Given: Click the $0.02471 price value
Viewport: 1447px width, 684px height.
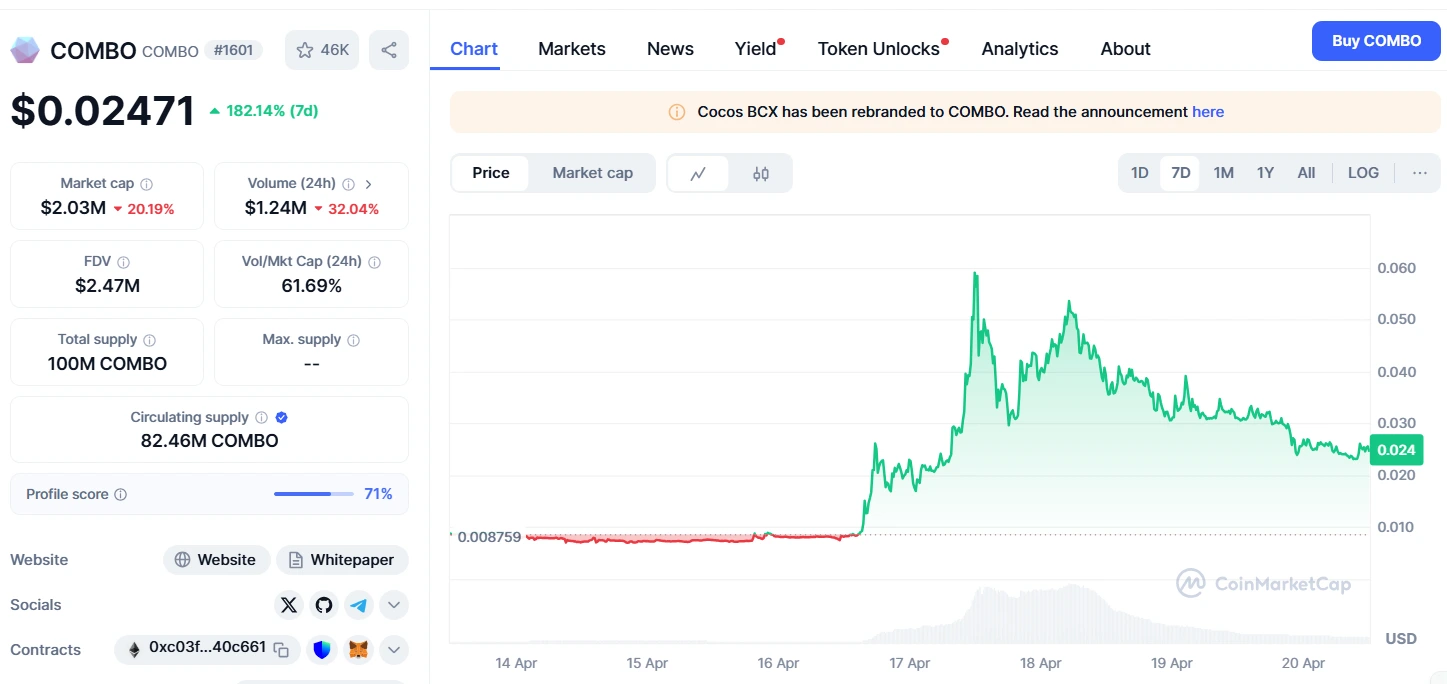Looking at the screenshot, I should click(x=103, y=110).
